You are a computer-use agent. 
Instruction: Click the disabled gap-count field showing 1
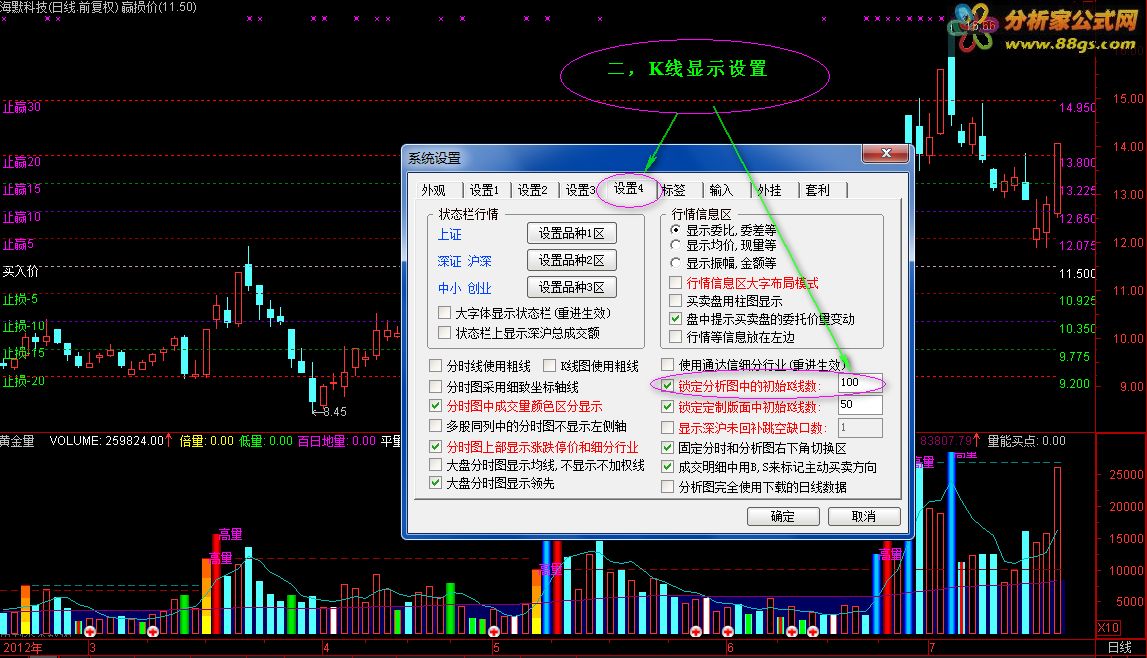860,428
